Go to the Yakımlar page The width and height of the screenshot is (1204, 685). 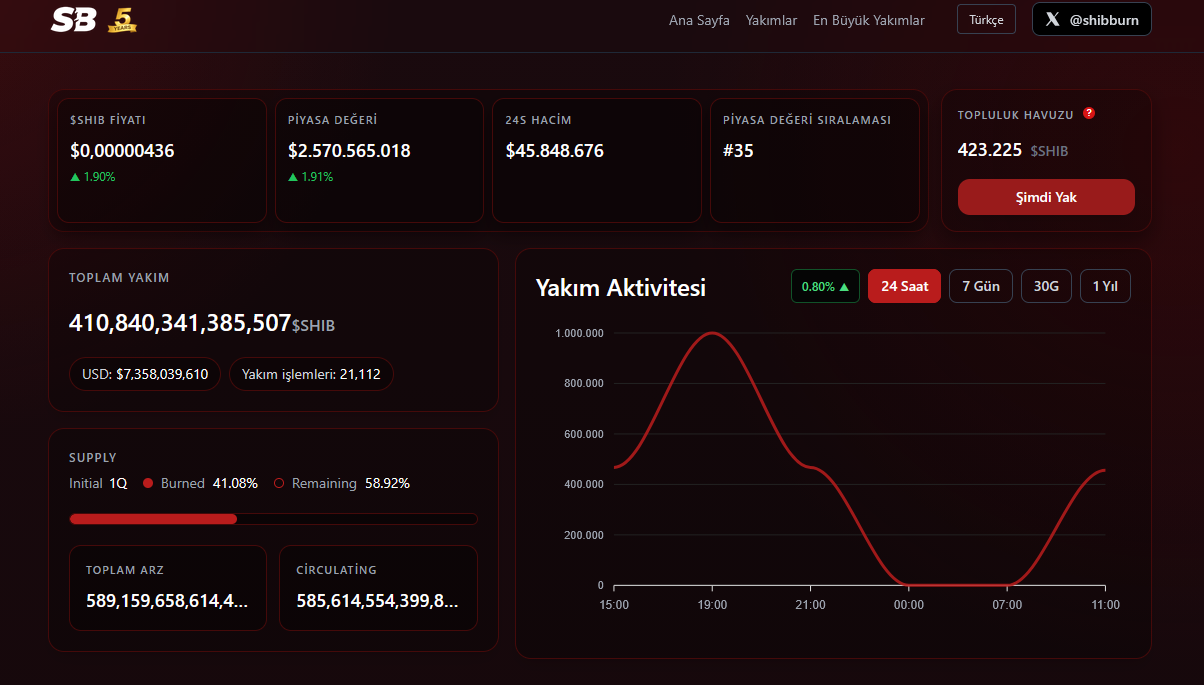click(771, 20)
